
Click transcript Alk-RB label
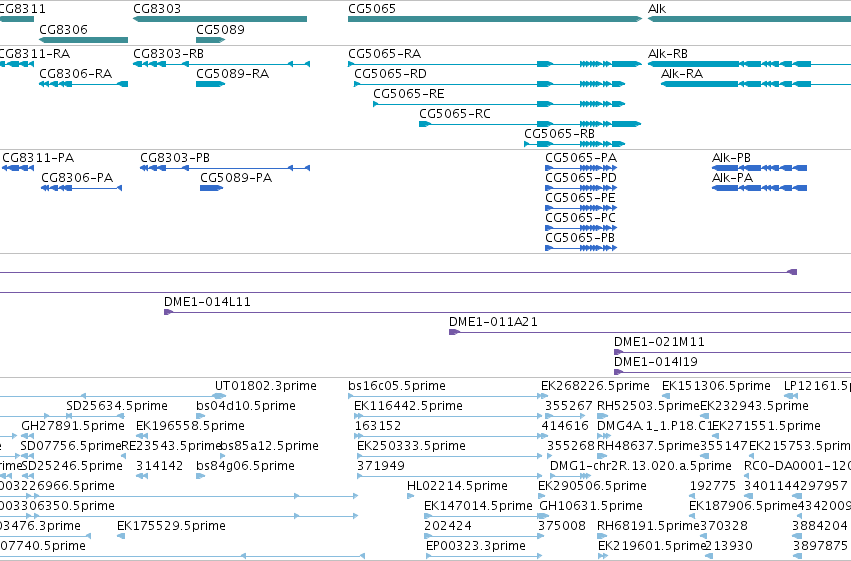click(668, 54)
